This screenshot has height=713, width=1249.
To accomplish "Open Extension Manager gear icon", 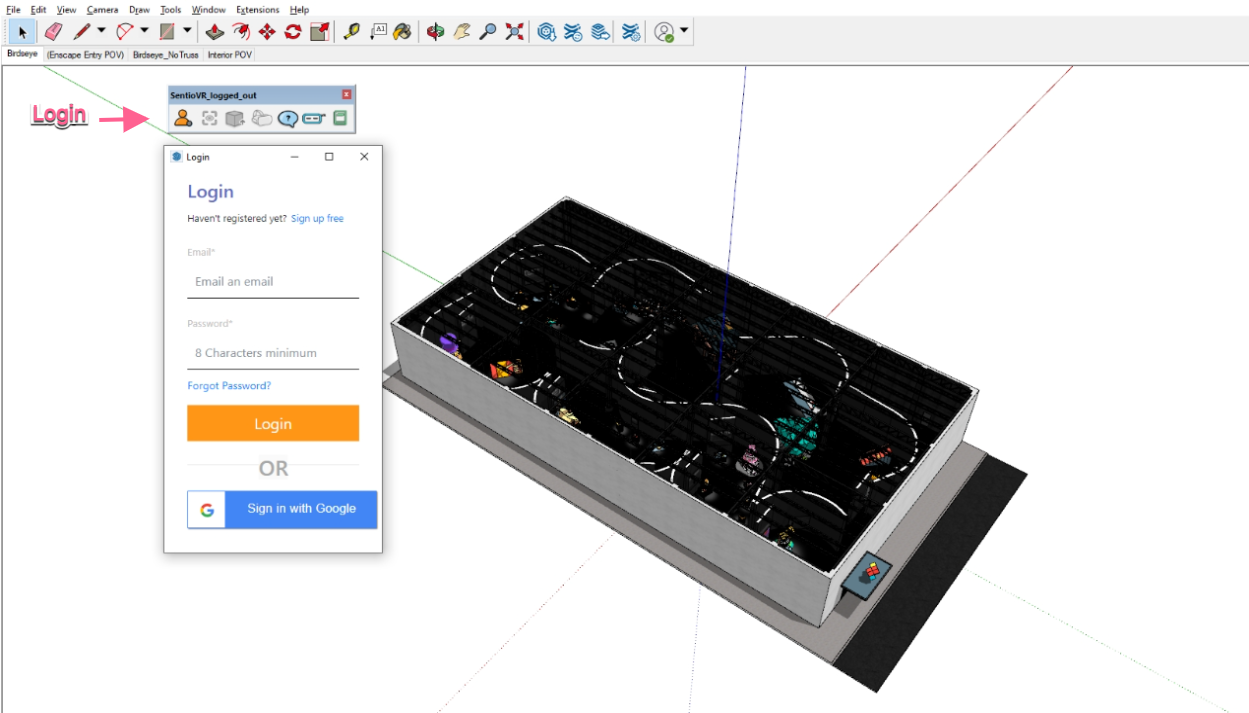I will 631,32.
